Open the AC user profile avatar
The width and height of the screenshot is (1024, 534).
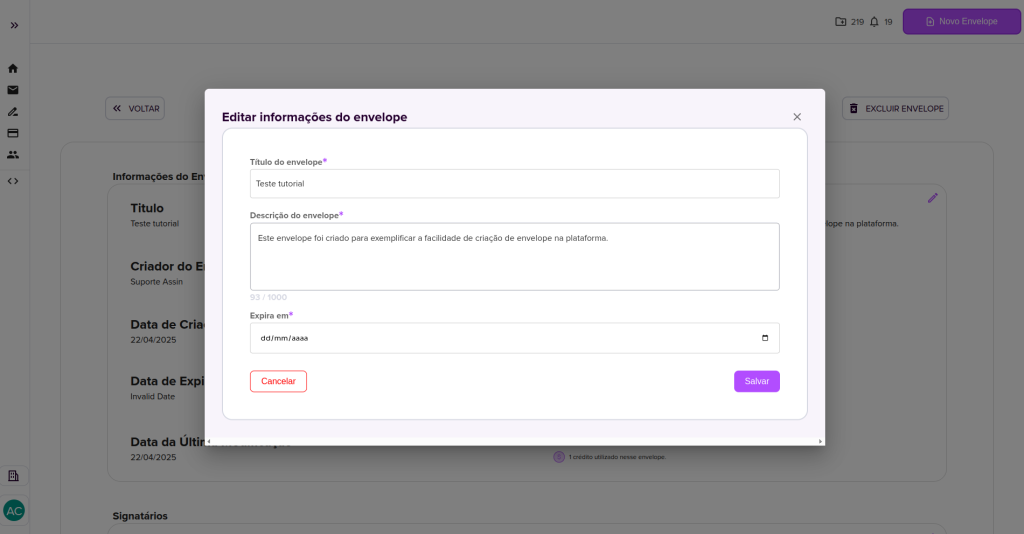pyautogui.click(x=14, y=510)
